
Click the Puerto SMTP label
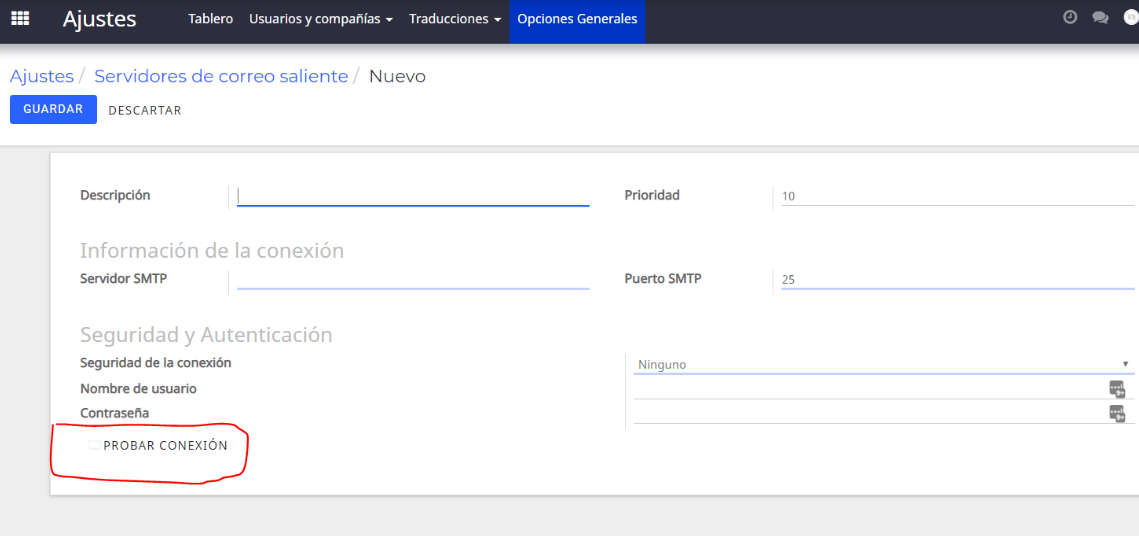pos(663,278)
